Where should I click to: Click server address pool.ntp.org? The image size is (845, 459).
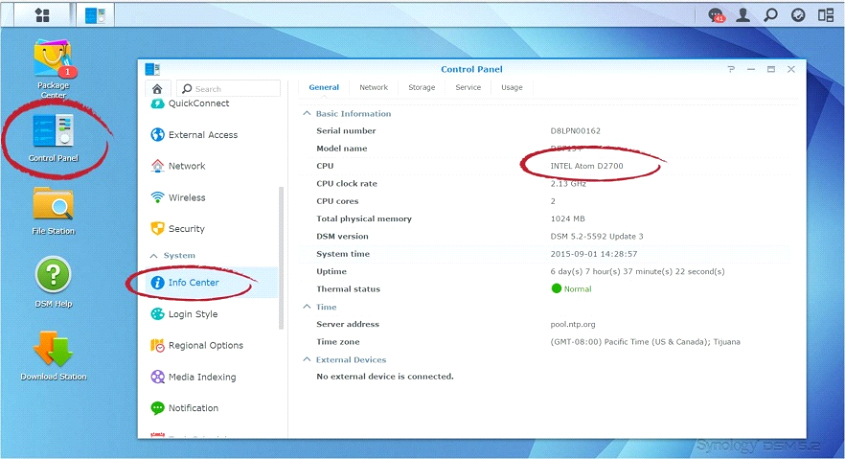(x=573, y=324)
